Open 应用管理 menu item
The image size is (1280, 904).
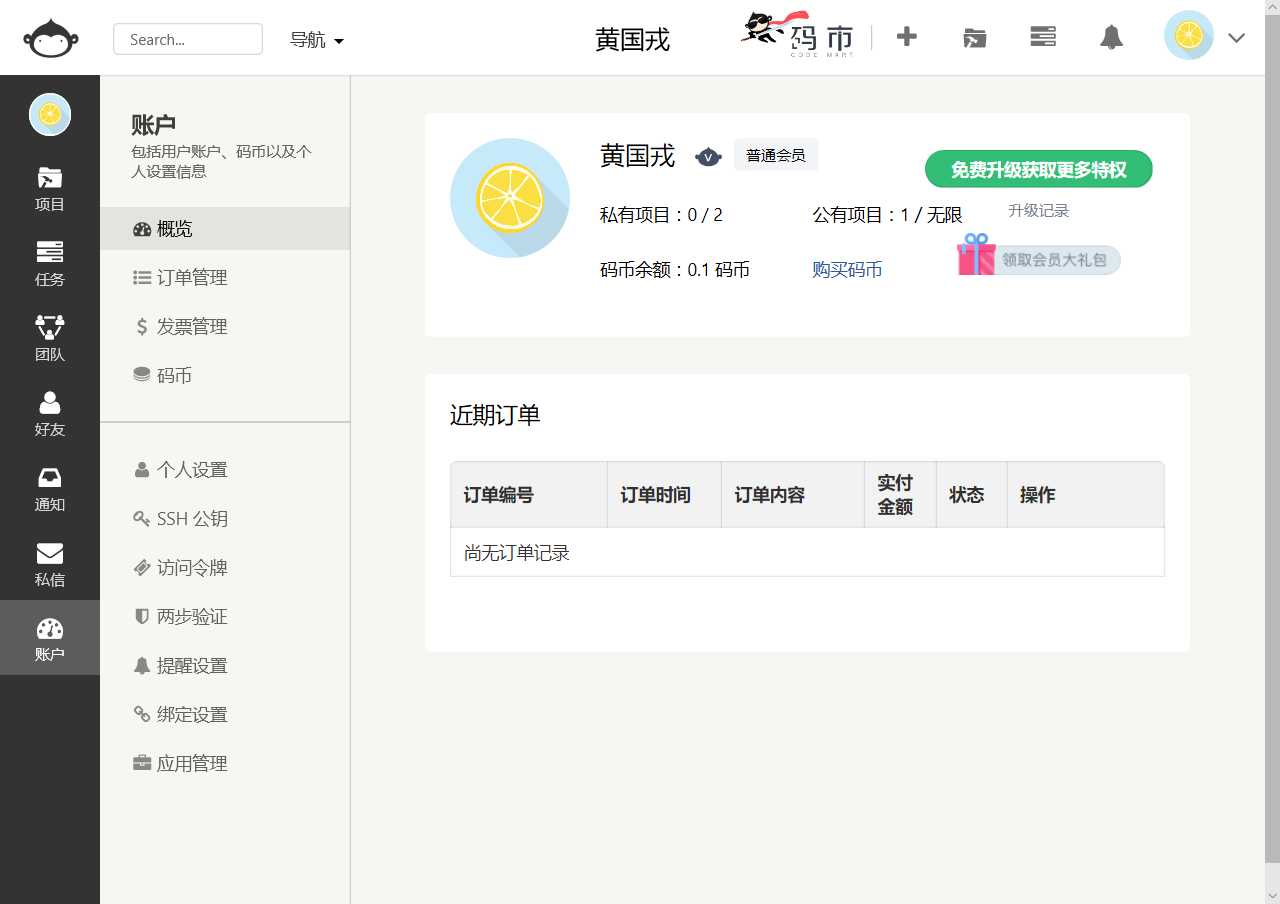[225, 763]
